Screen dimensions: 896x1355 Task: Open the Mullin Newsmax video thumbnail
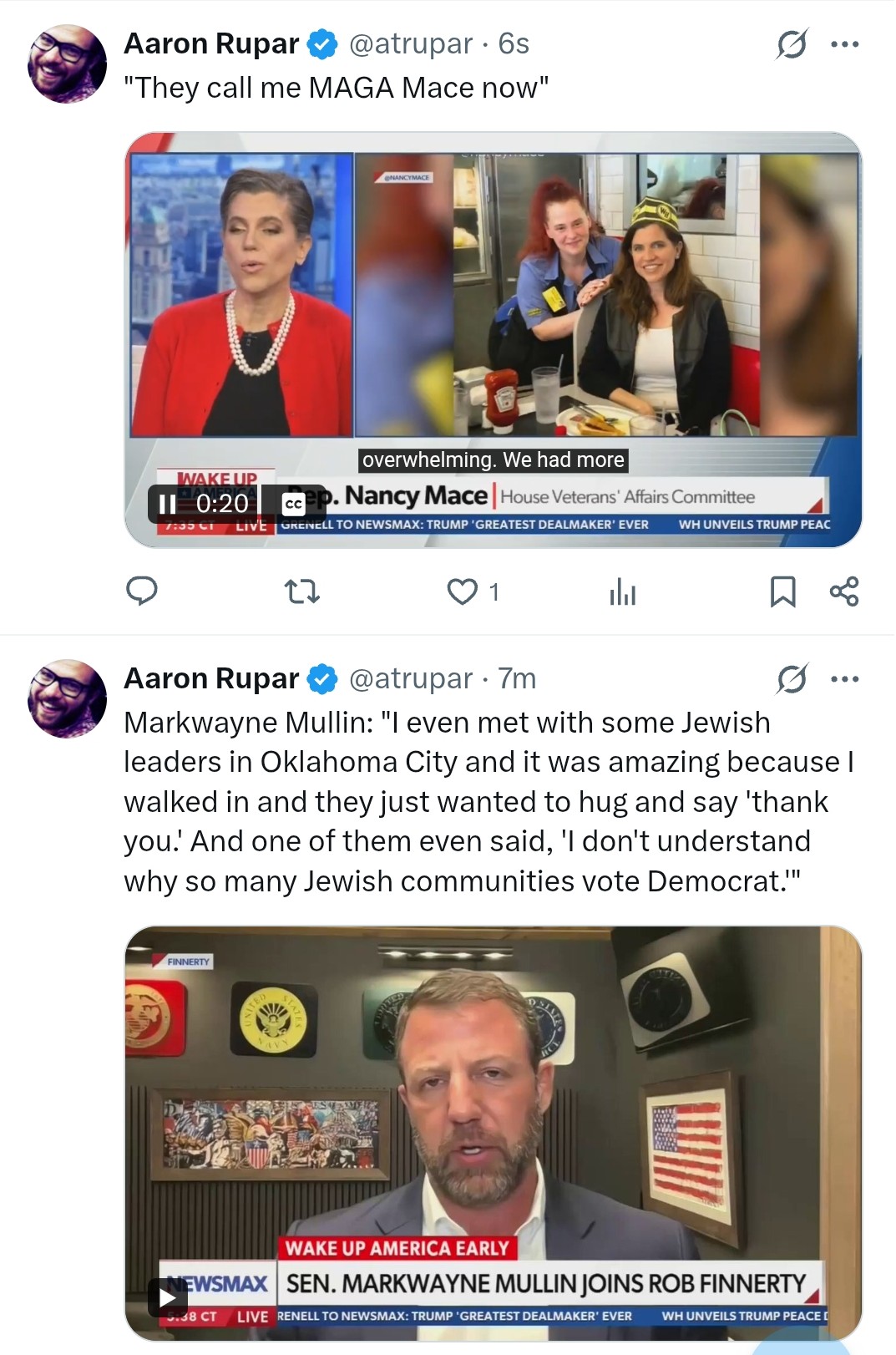[x=494, y=1134]
